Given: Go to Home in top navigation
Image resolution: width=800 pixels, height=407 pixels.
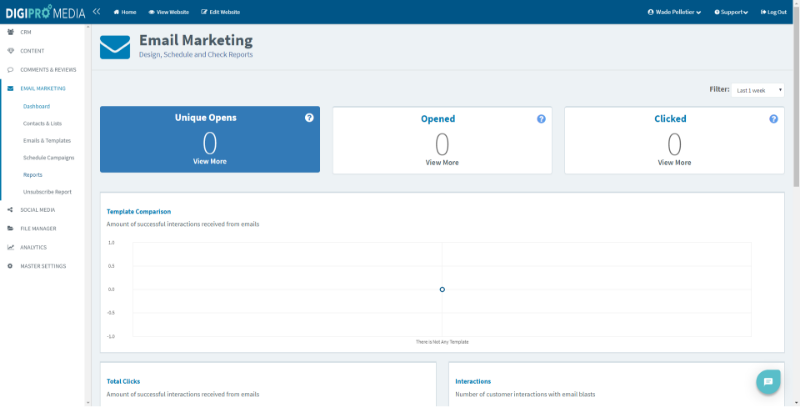Looking at the screenshot, I should [125, 12].
